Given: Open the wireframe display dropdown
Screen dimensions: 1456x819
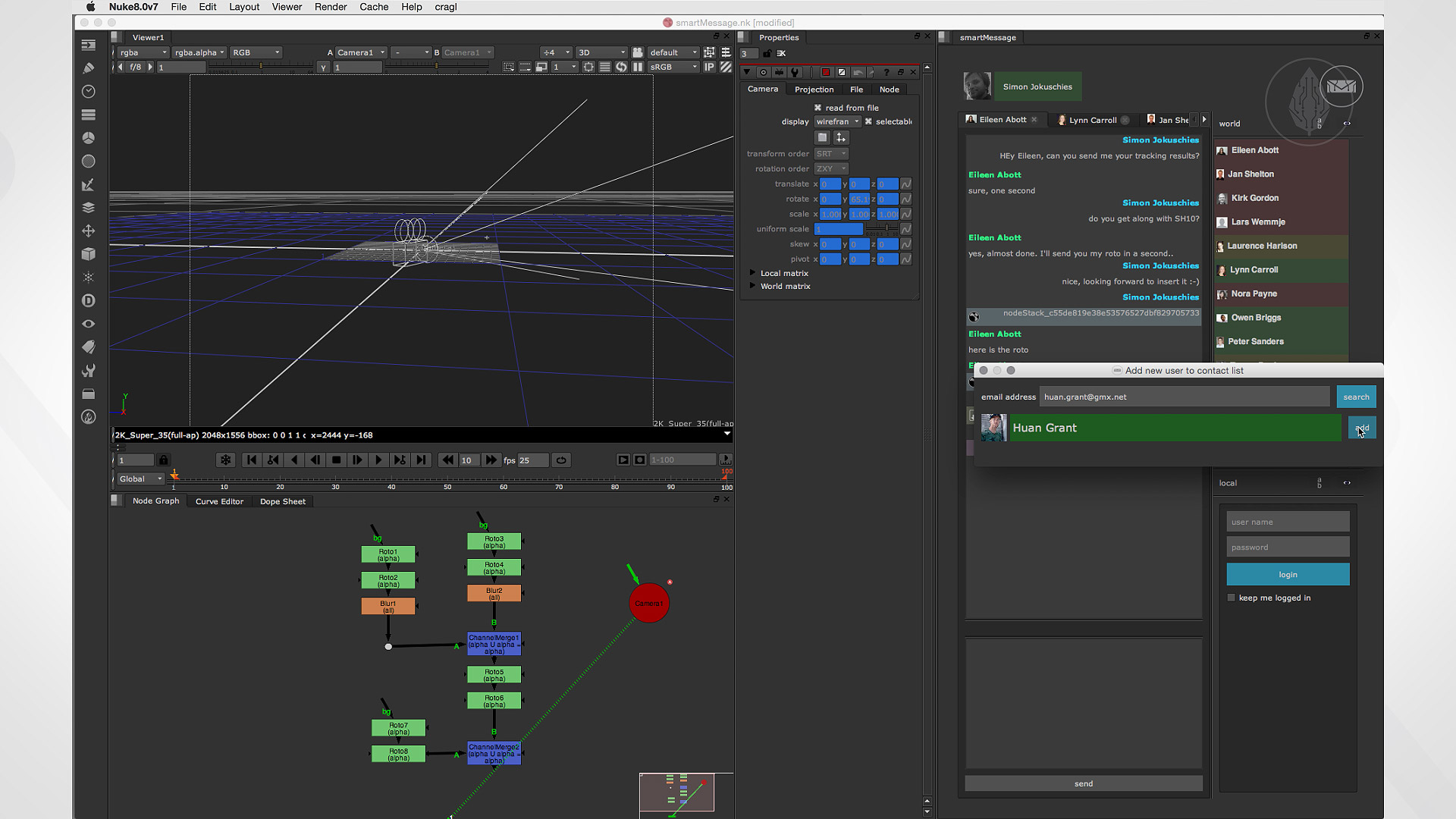Looking at the screenshot, I should click(x=837, y=121).
